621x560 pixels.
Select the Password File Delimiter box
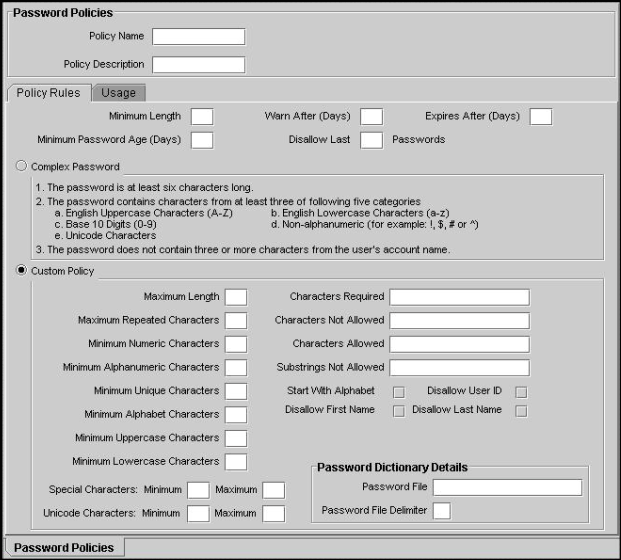pyautogui.click(x=442, y=511)
